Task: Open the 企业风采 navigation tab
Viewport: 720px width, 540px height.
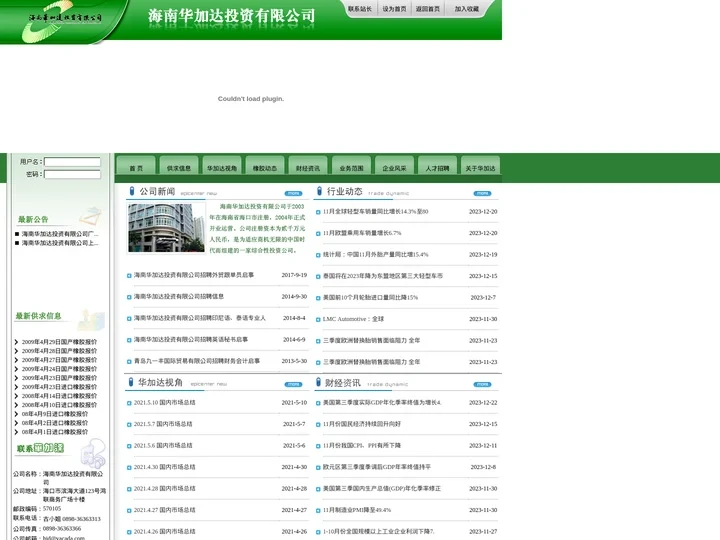Action: pos(394,165)
